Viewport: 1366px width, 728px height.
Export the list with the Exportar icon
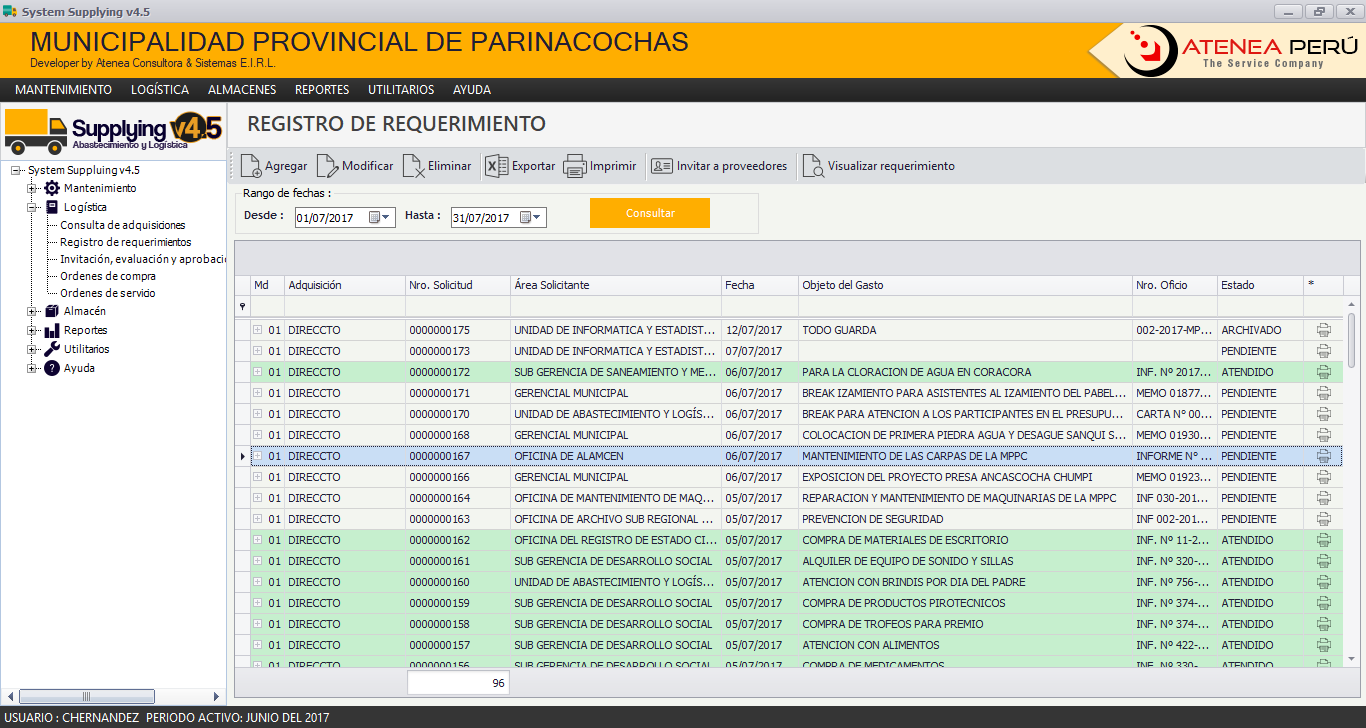click(497, 166)
